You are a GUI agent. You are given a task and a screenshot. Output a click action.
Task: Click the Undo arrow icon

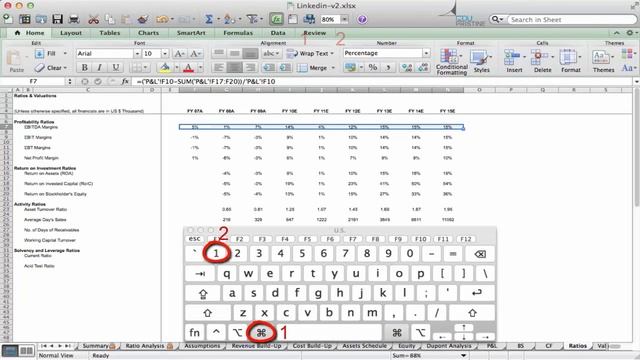pyautogui.click(x=162, y=19)
